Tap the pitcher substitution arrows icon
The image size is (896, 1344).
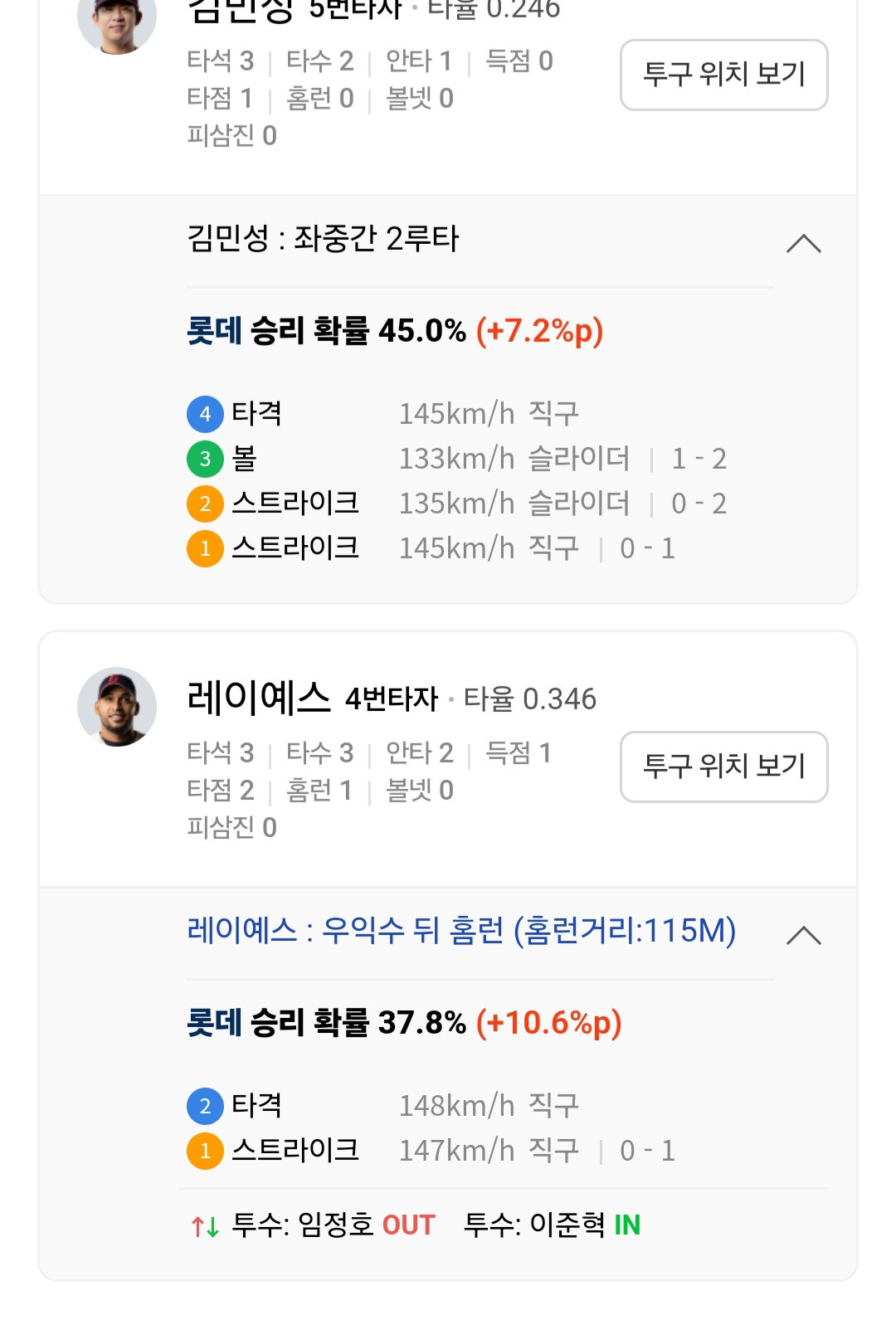(x=205, y=1225)
